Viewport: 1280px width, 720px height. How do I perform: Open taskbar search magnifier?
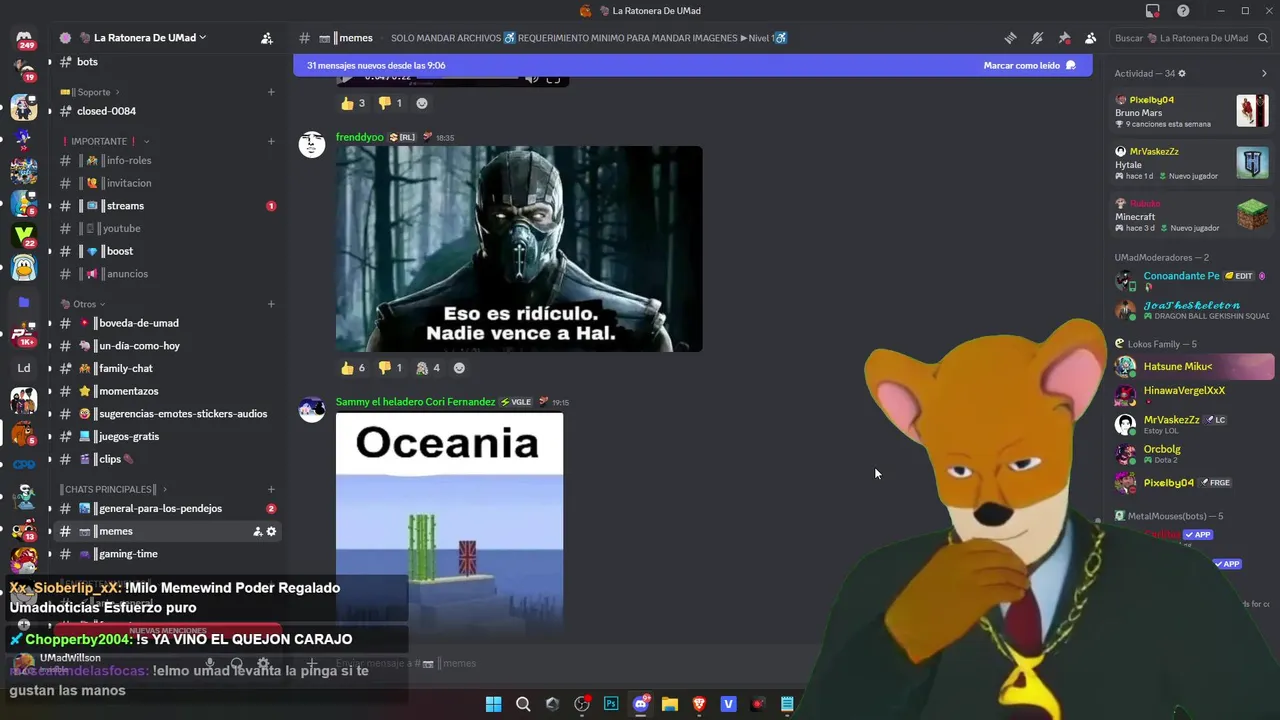click(x=523, y=704)
